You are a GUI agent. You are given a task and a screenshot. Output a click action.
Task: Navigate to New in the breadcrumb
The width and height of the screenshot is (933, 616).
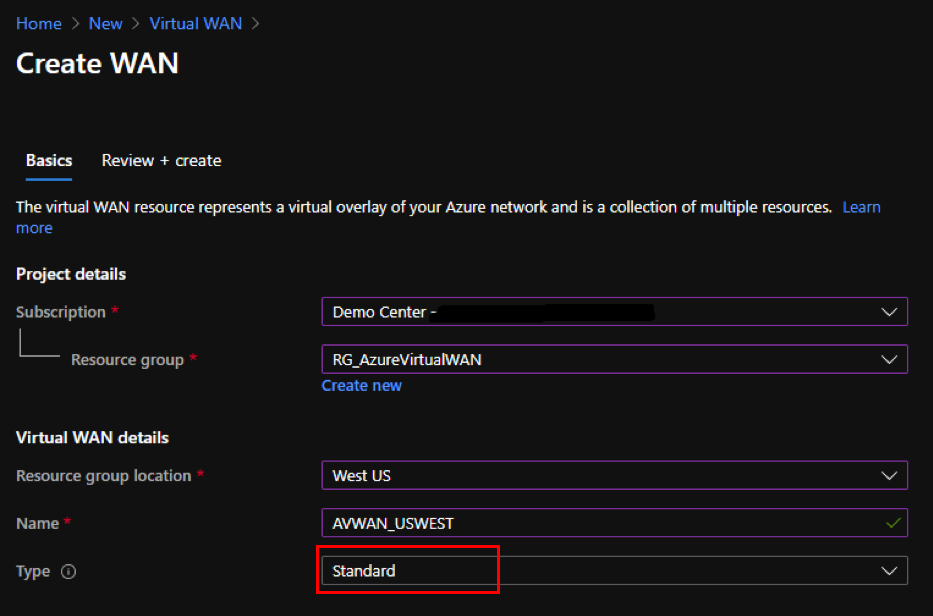[105, 23]
